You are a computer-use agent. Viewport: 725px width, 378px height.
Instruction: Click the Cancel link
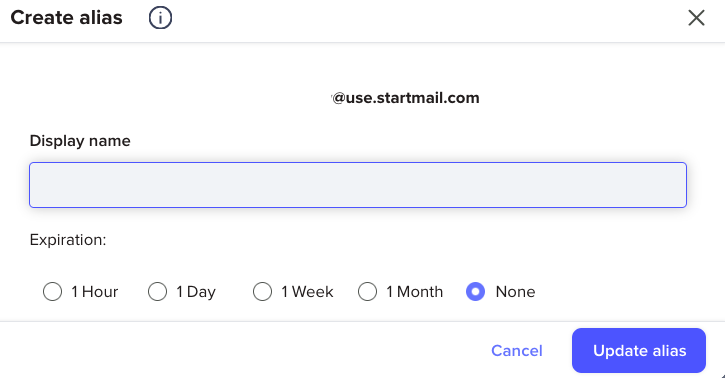pyautogui.click(x=516, y=351)
